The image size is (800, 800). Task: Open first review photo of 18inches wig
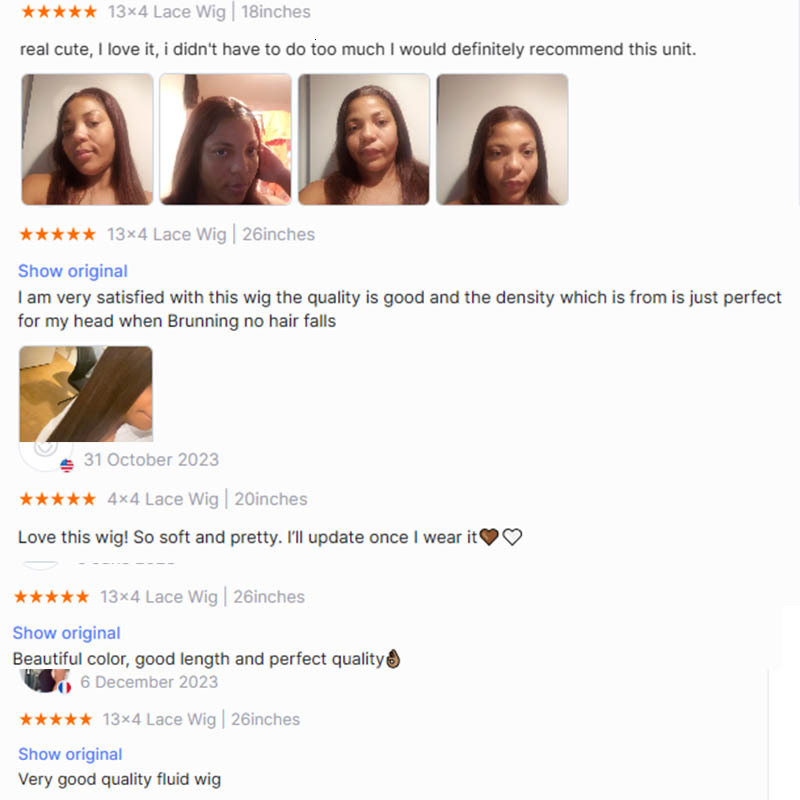click(87, 139)
